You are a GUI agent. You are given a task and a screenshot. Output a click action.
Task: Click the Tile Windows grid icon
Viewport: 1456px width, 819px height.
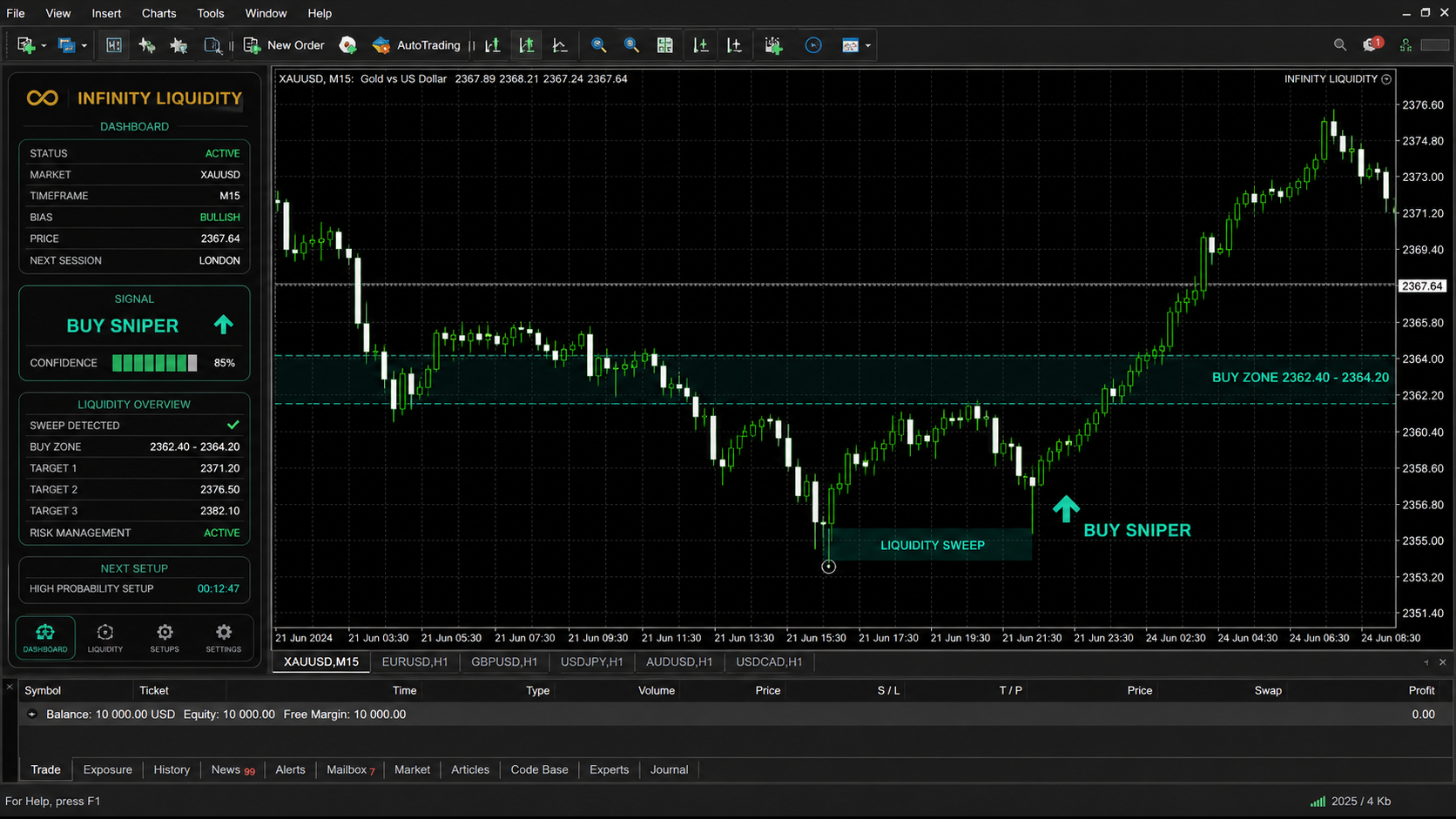[665, 45]
